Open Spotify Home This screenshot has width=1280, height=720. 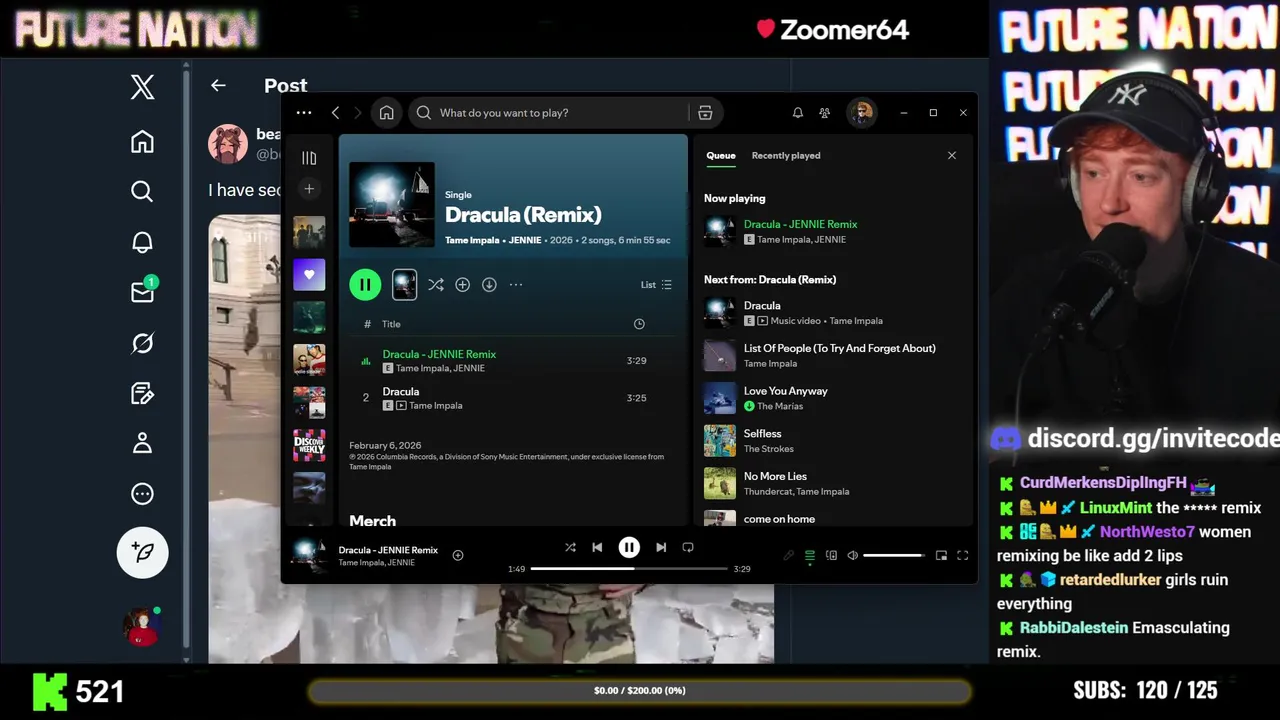coord(386,113)
